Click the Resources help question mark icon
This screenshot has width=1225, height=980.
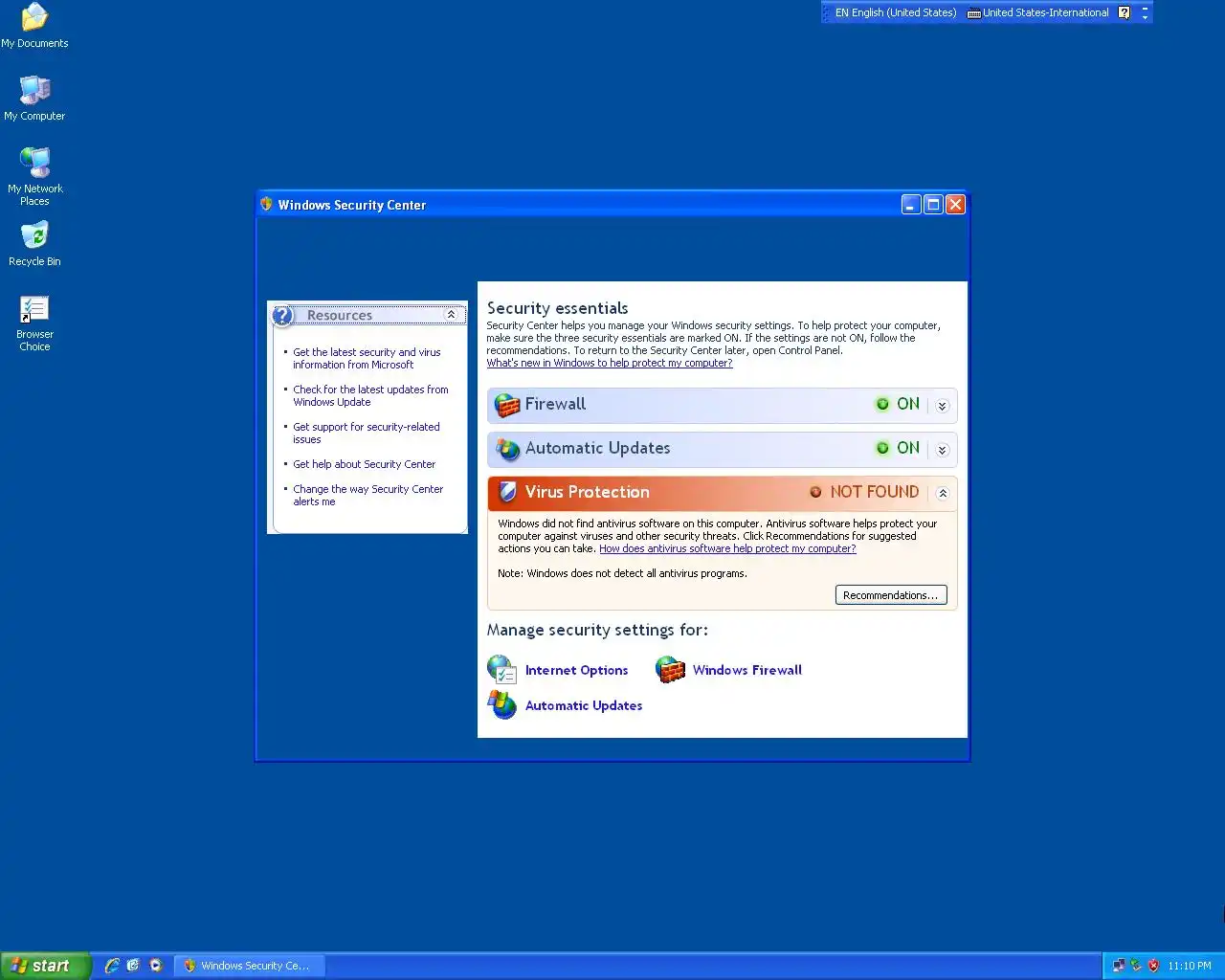point(282,315)
